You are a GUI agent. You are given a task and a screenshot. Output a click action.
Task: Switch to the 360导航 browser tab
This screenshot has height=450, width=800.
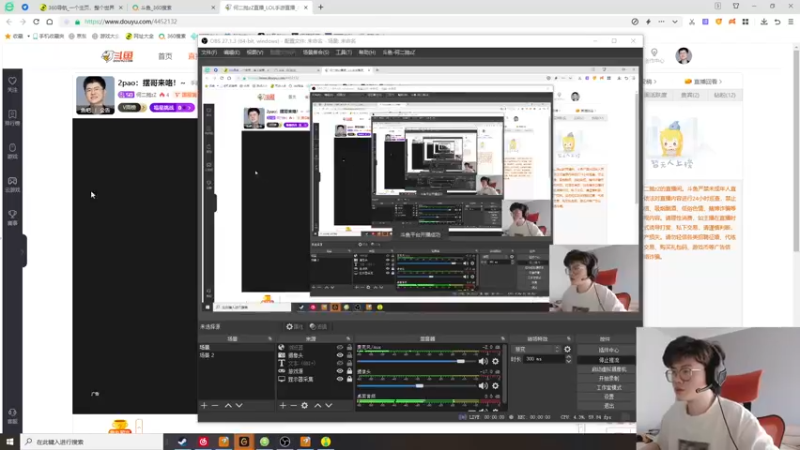click(x=82, y=7)
